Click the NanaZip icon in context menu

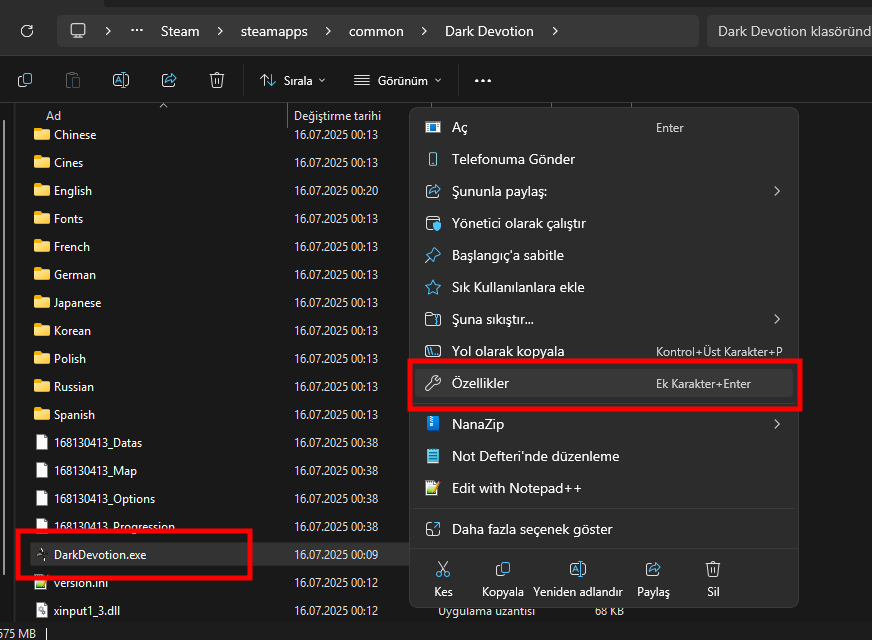point(433,424)
